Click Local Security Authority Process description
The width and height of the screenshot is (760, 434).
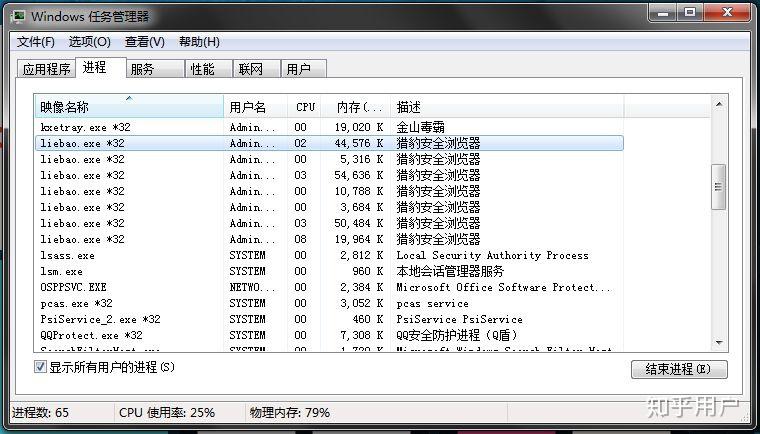tap(492, 256)
